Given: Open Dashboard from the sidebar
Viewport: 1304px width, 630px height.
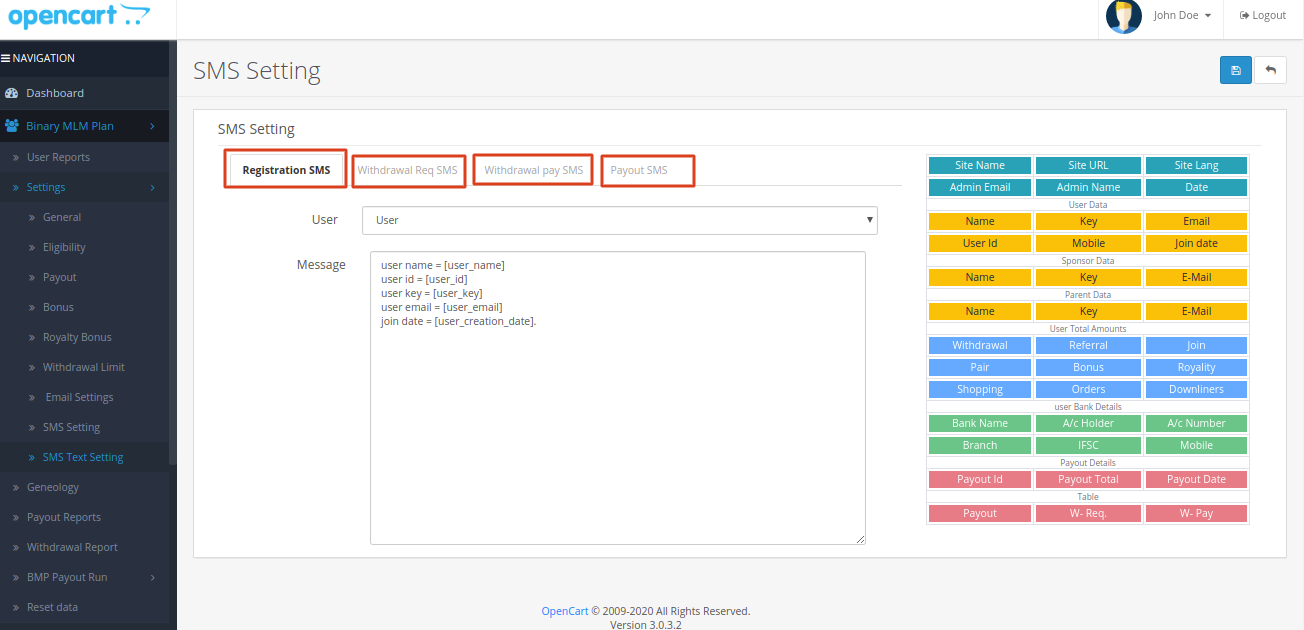Looking at the screenshot, I should pyautogui.click(x=55, y=93).
